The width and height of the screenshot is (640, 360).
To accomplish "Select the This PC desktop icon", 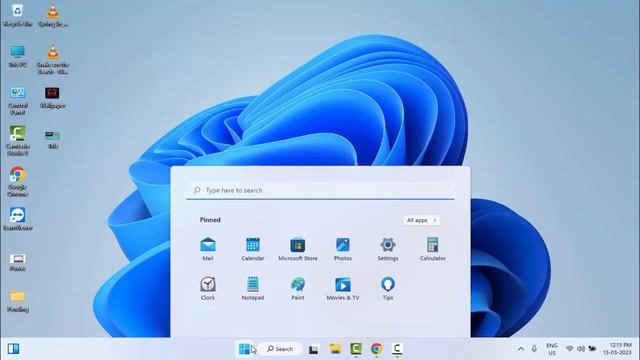I will 18,56.
